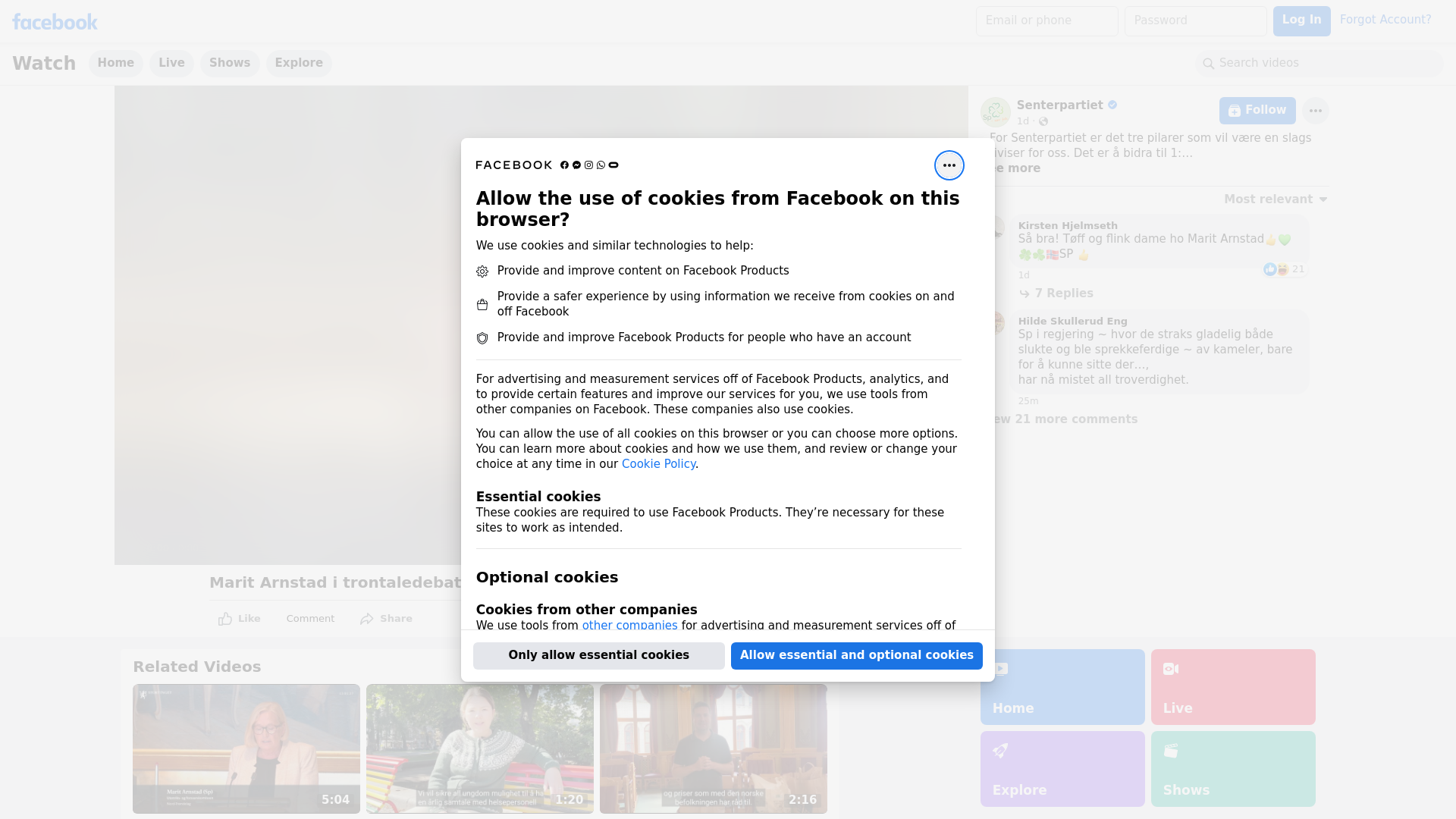1456x819 pixels.
Task: Open the Cookie Policy link
Action: click(x=658, y=464)
